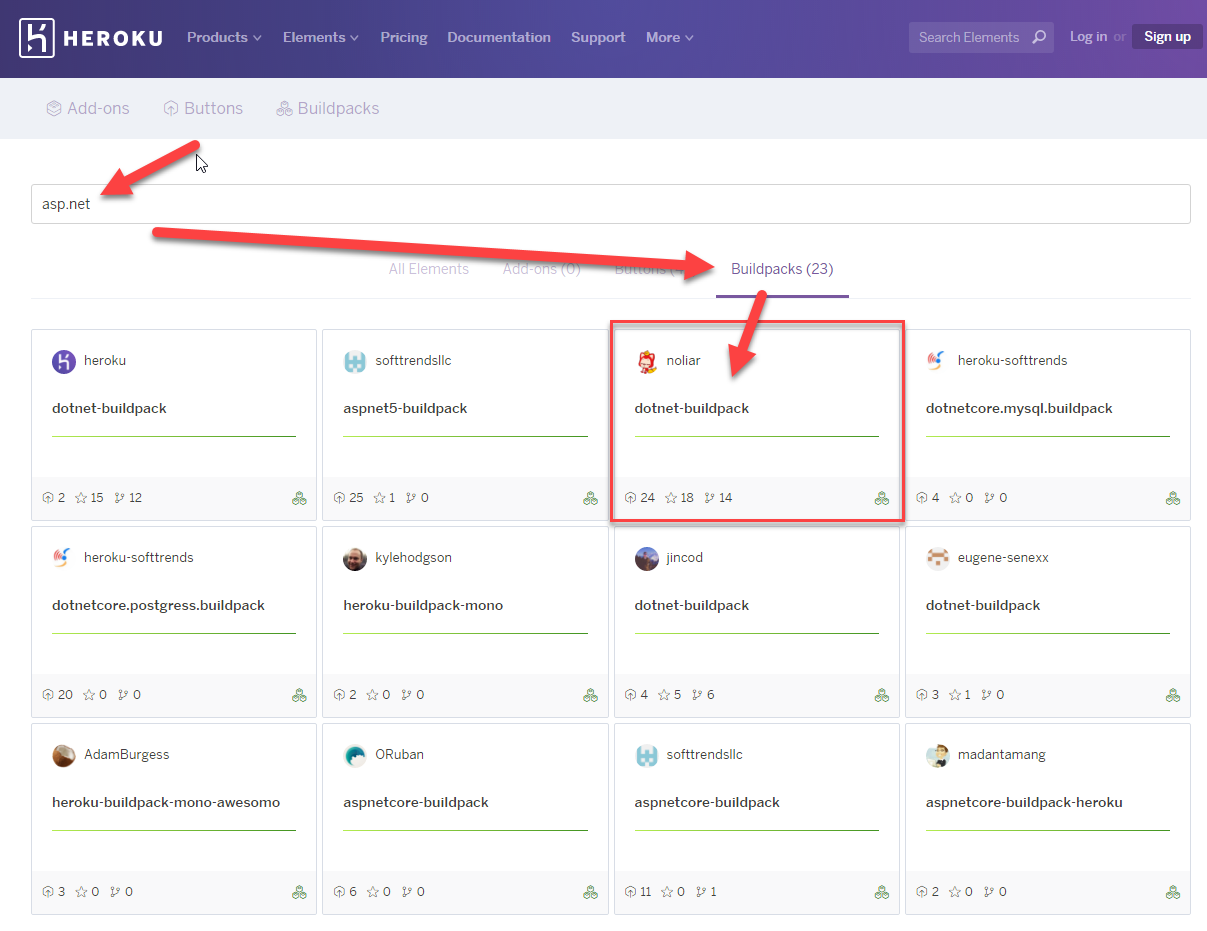Open the heroku-buildpack-mono title

click(423, 605)
